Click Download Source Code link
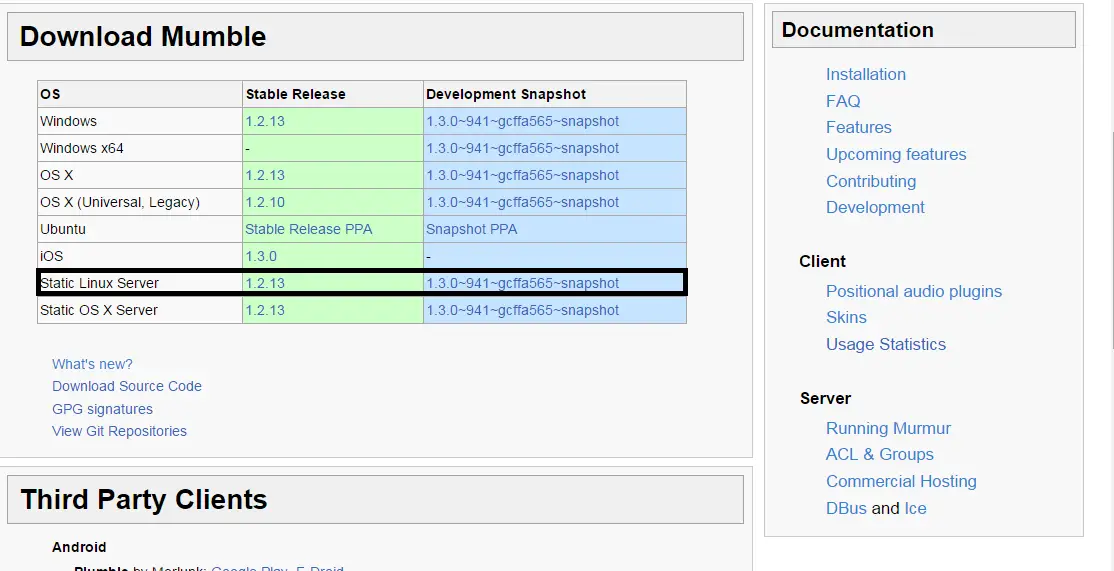This screenshot has width=1114, height=571. [126, 386]
